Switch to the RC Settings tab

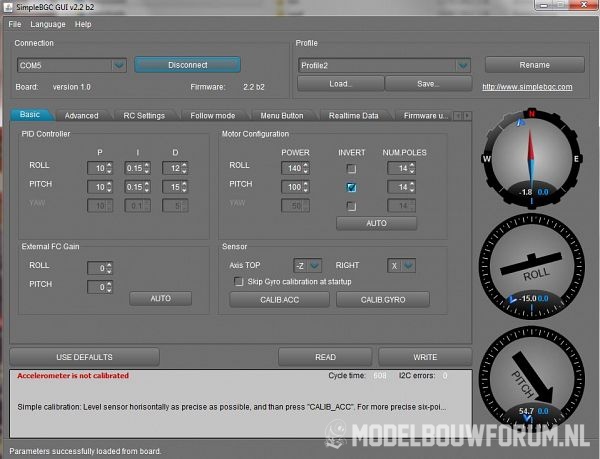tap(144, 116)
